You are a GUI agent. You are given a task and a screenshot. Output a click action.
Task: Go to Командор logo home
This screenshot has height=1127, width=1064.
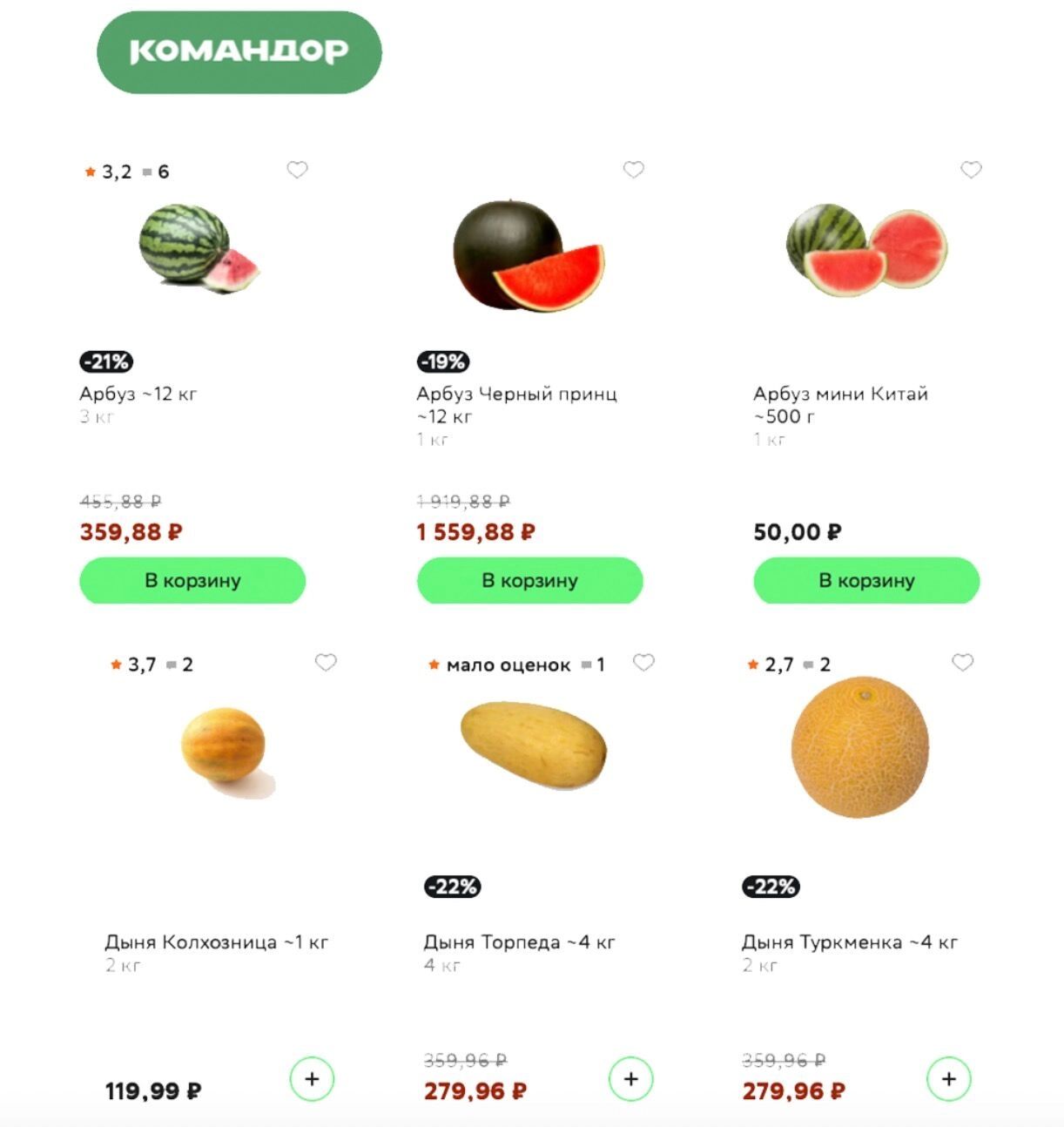[x=239, y=52]
